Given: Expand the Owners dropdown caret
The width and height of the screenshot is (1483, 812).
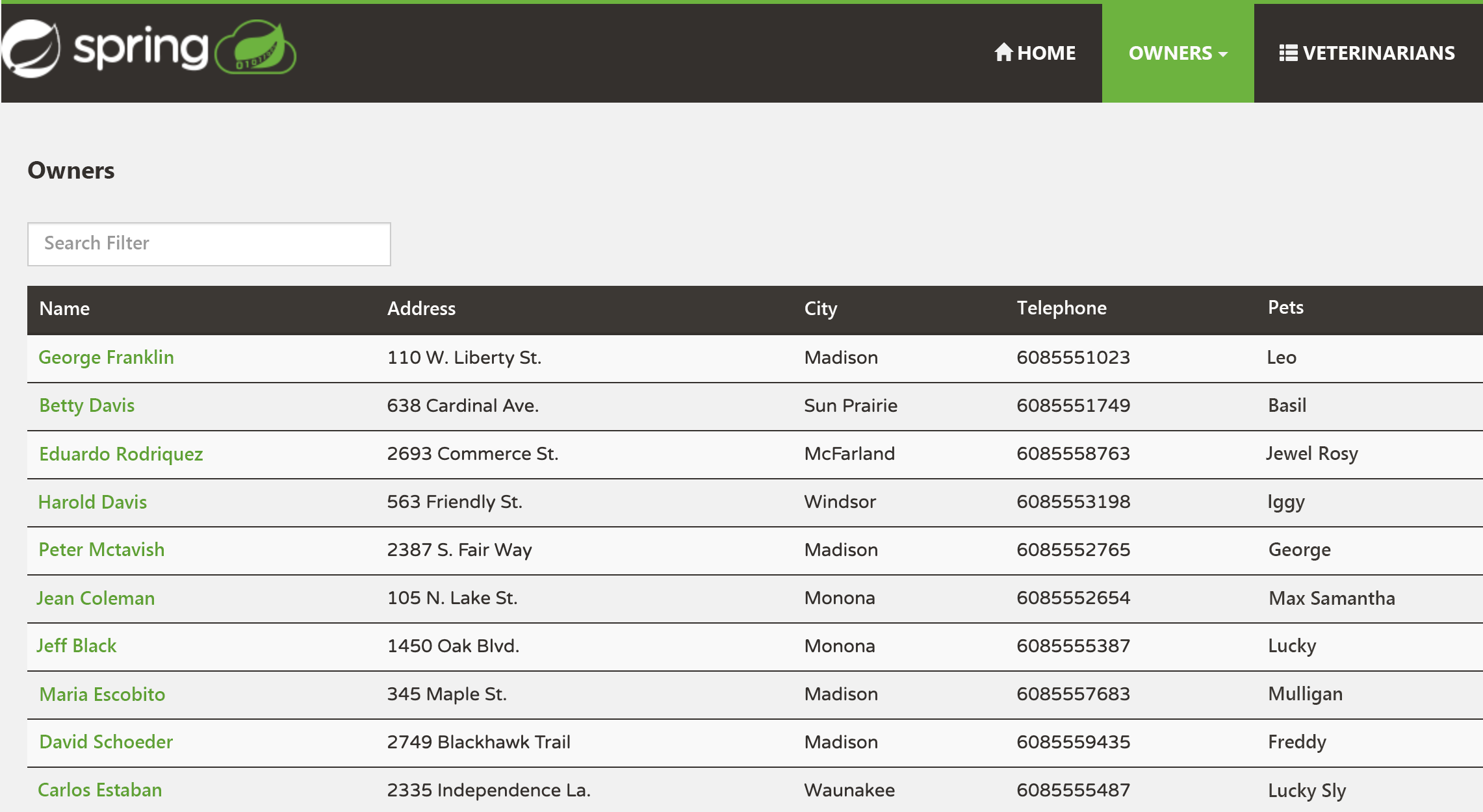Looking at the screenshot, I should [x=1224, y=54].
